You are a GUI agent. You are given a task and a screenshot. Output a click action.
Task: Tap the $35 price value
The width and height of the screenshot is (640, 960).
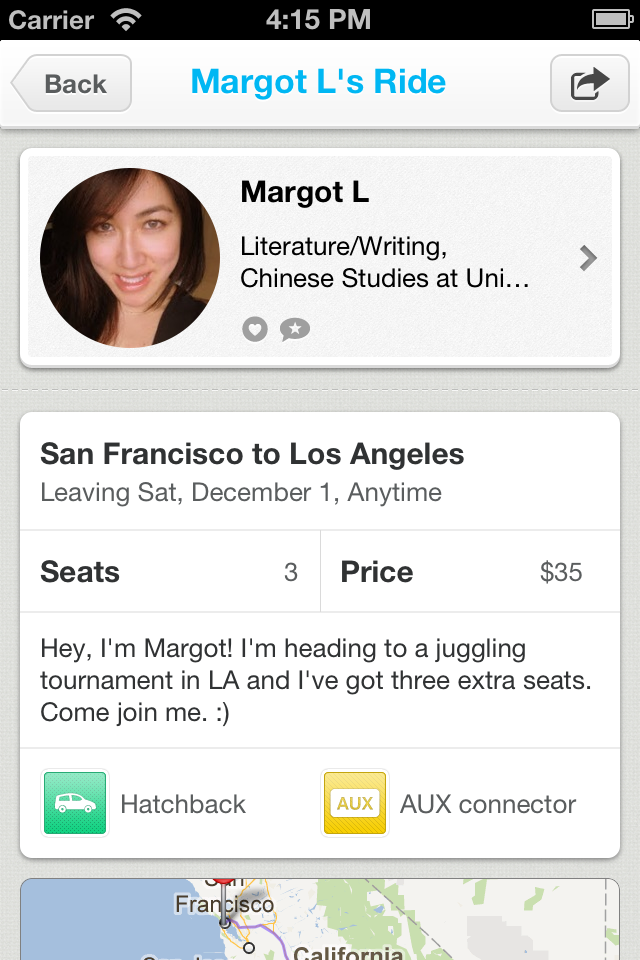tap(561, 572)
